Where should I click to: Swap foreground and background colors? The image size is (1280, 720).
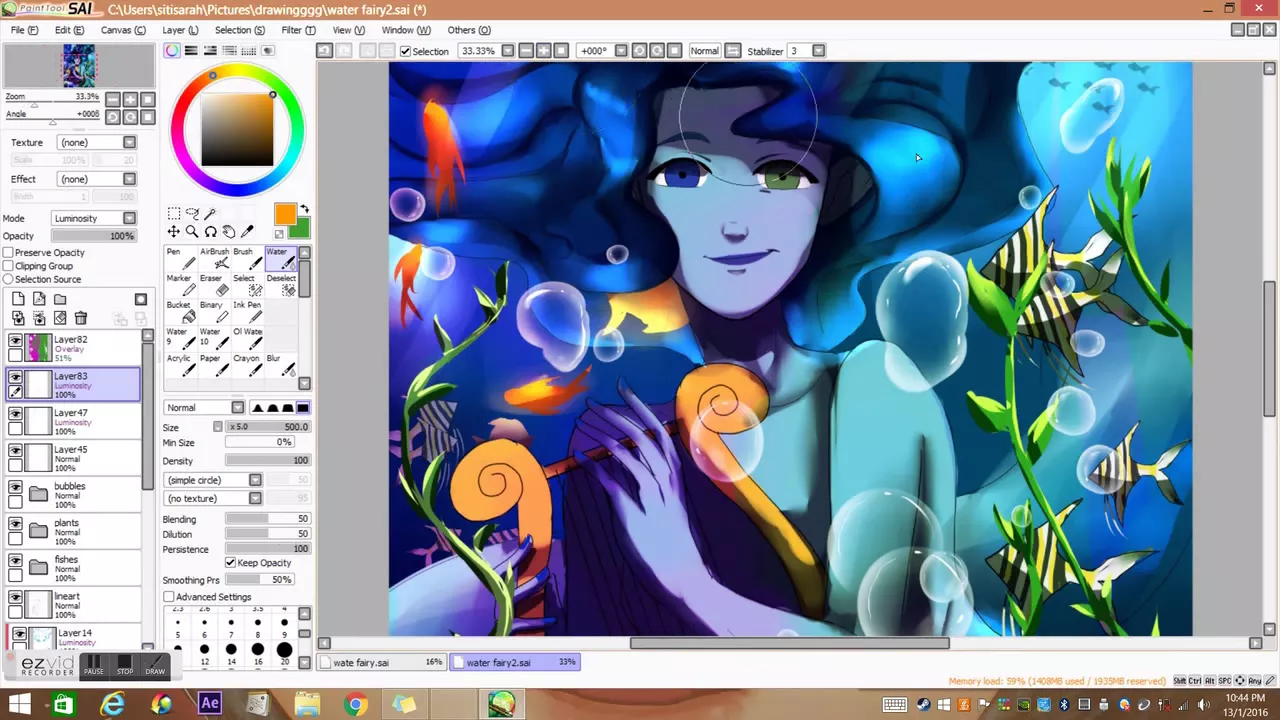[x=304, y=209]
